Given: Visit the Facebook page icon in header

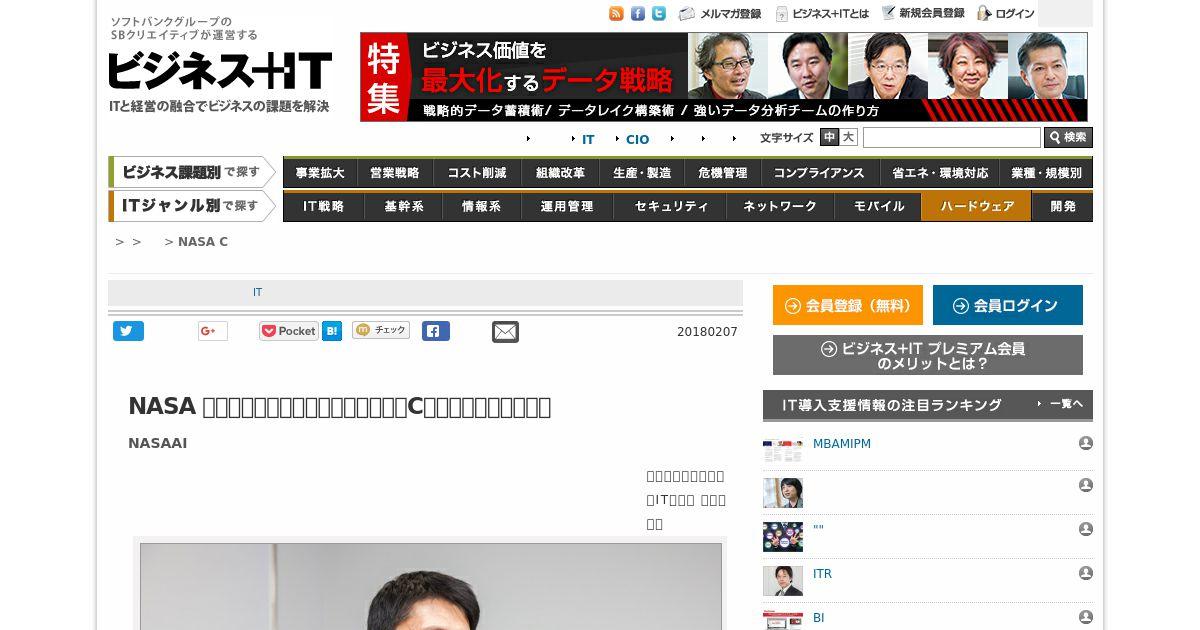Looking at the screenshot, I should click(638, 14).
